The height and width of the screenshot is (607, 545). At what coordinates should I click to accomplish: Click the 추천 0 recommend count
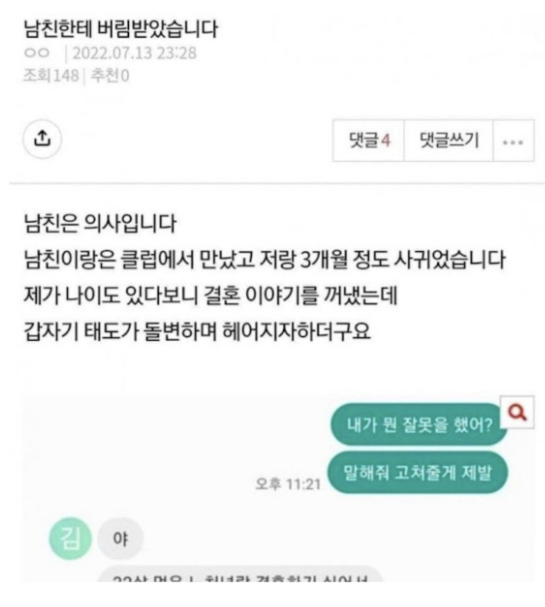pyautogui.click(x=110, y=75)
